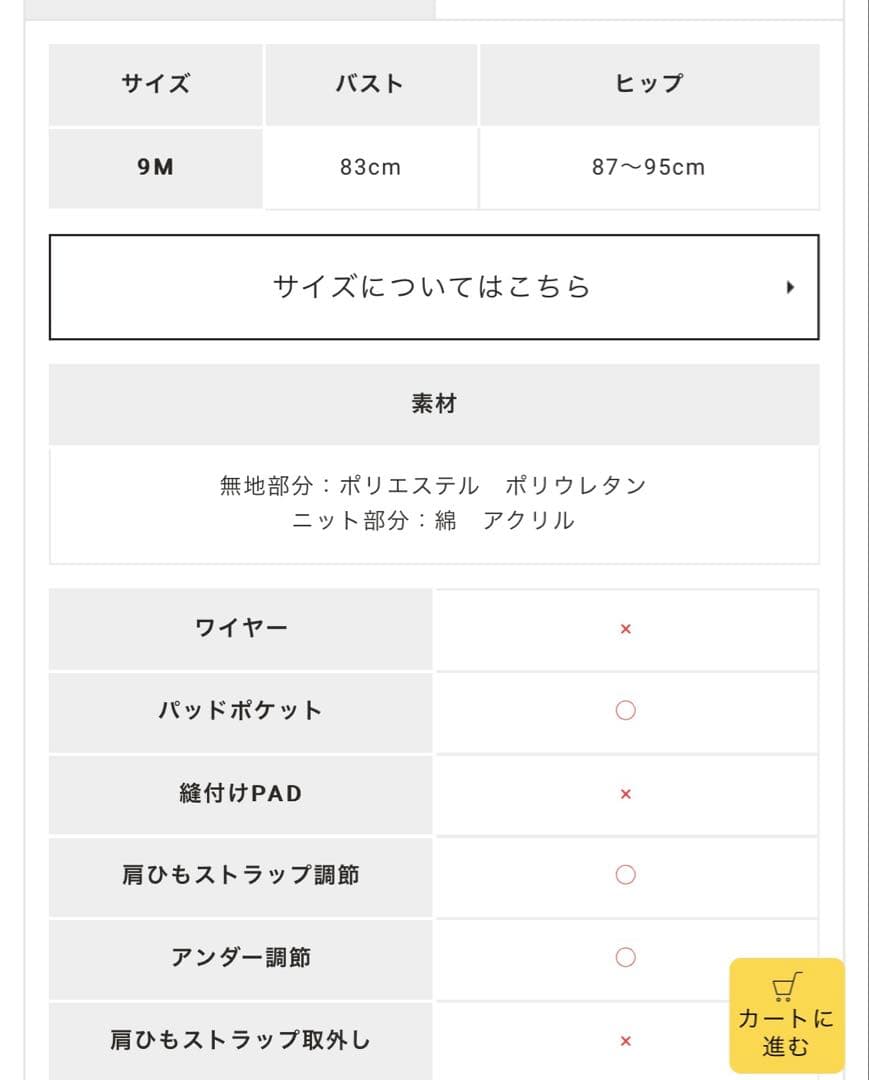
Task: Select the 87〜95cm hip value
Action: (x=649, y=167)
